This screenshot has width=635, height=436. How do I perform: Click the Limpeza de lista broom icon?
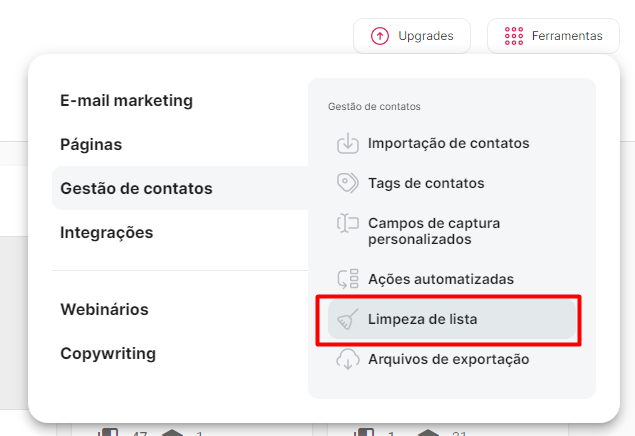pos(348,319)
